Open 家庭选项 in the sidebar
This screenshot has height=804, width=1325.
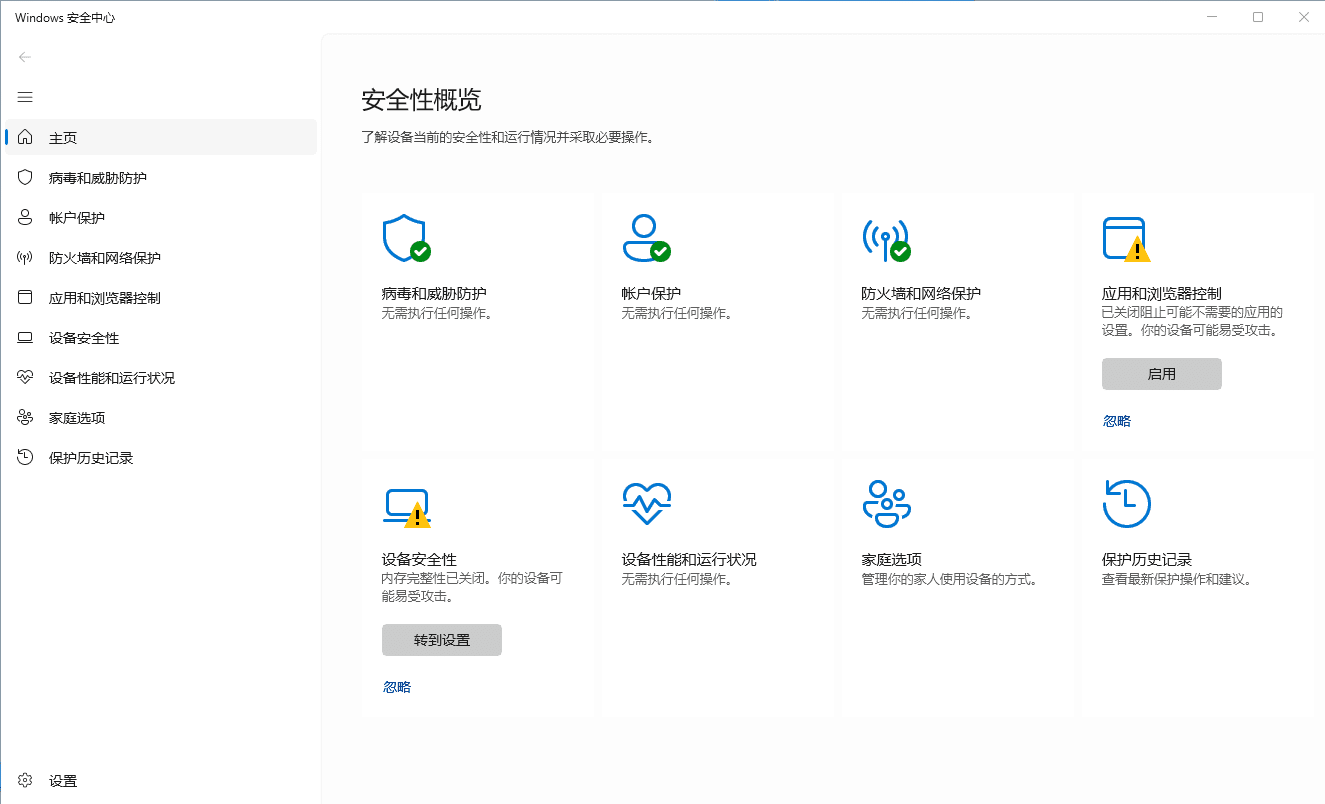tap(161, 417)
